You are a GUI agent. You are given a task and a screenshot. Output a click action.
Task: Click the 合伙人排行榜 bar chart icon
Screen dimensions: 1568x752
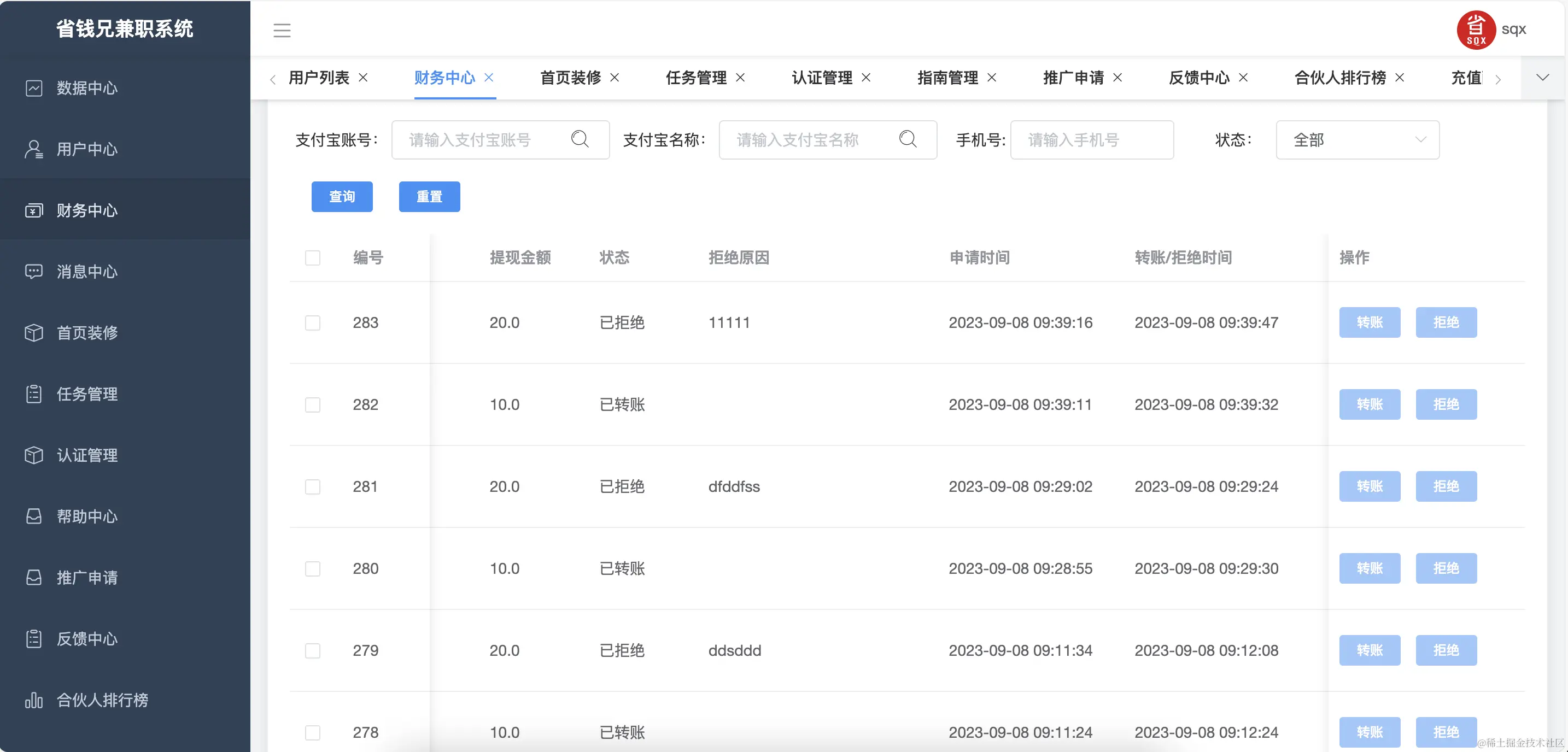(34, 700)
